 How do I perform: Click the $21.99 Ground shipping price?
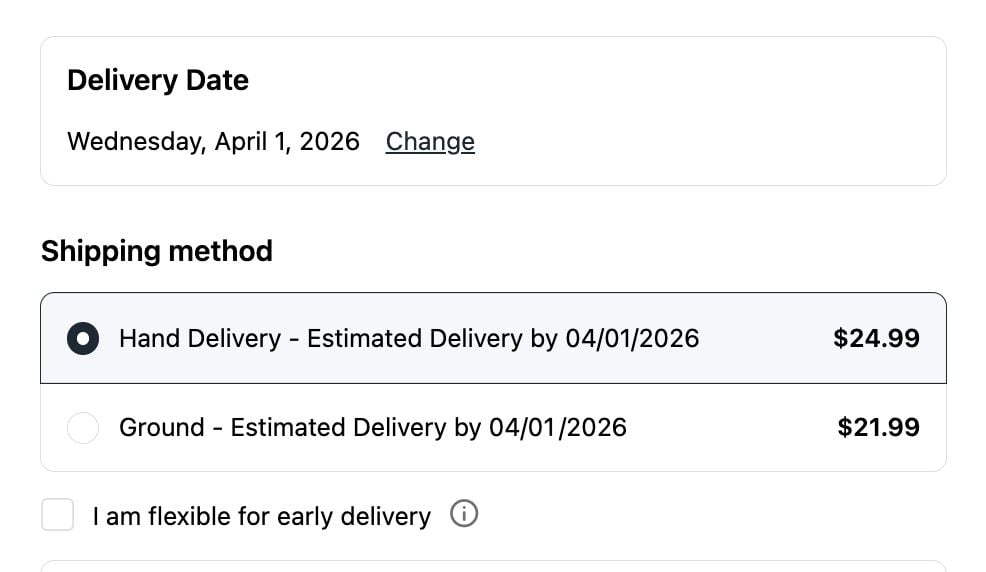(x=878, y=428)
